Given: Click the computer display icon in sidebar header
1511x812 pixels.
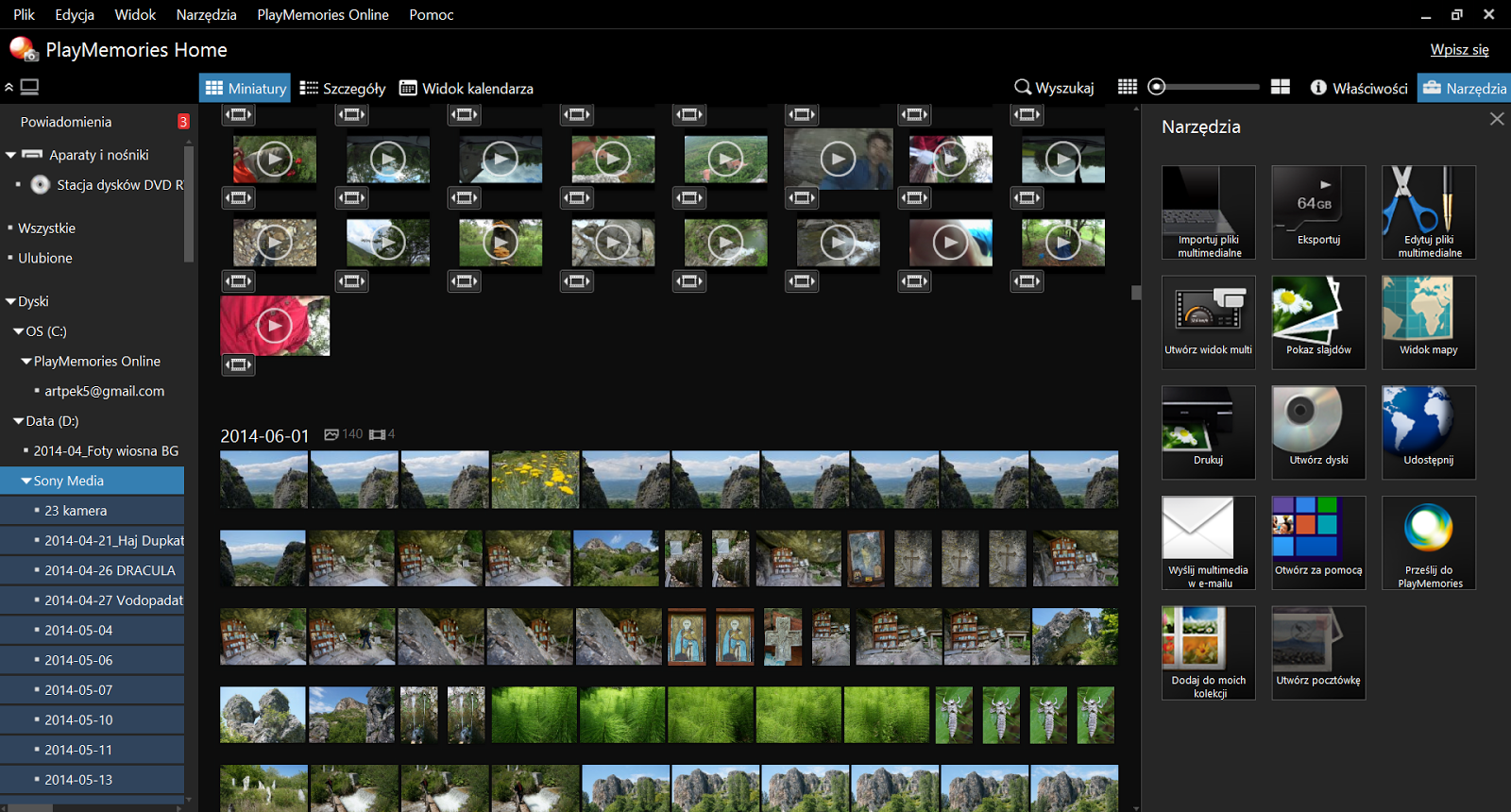Looking at the screenshot, I should 29,87.
